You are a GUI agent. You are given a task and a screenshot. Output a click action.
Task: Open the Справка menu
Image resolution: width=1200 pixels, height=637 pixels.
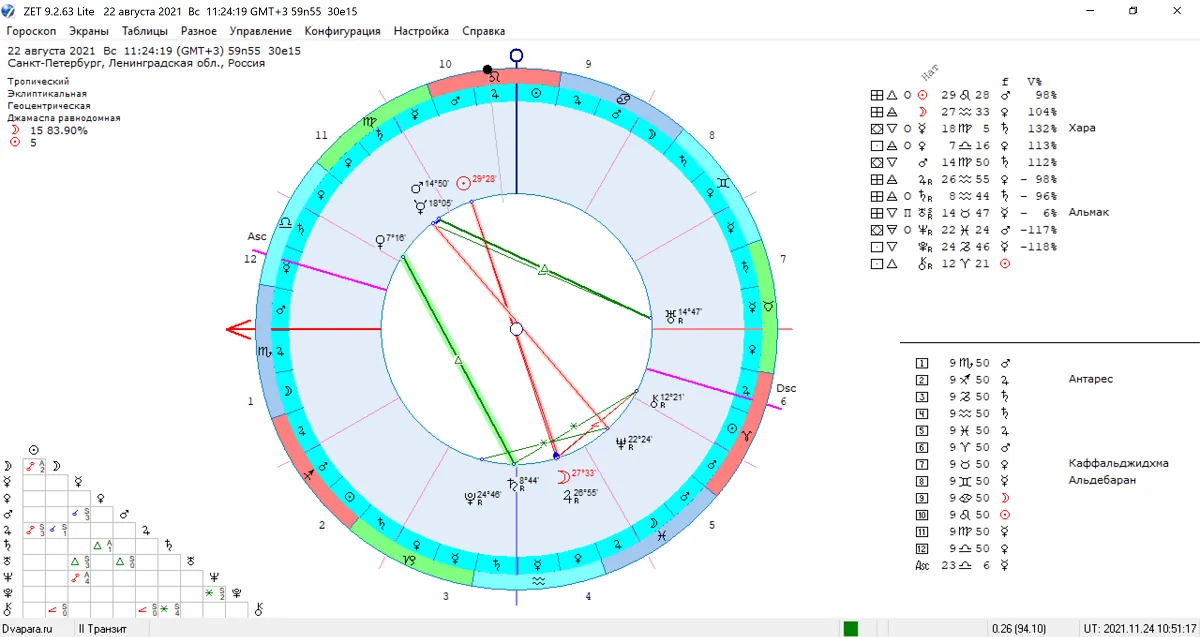(483, 31)
